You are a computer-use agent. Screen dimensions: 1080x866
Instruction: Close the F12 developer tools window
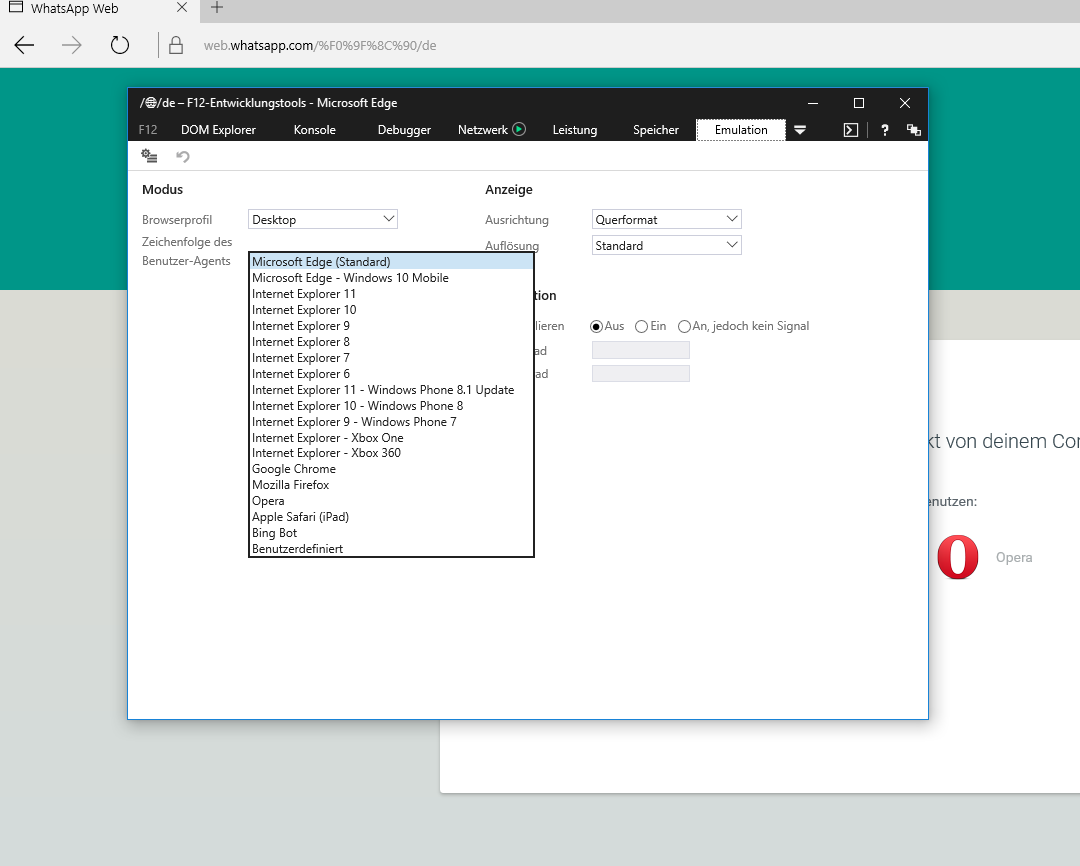[905, 103]
